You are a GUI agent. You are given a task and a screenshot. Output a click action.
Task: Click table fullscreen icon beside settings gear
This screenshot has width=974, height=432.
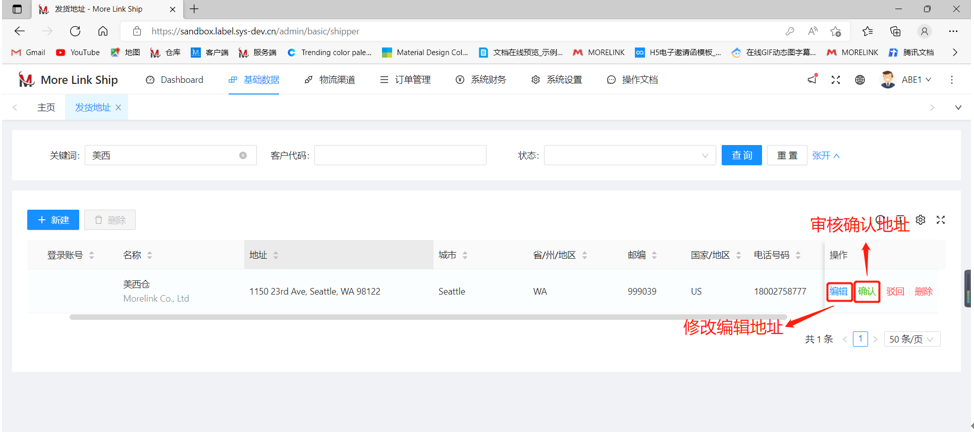[941, 220]
